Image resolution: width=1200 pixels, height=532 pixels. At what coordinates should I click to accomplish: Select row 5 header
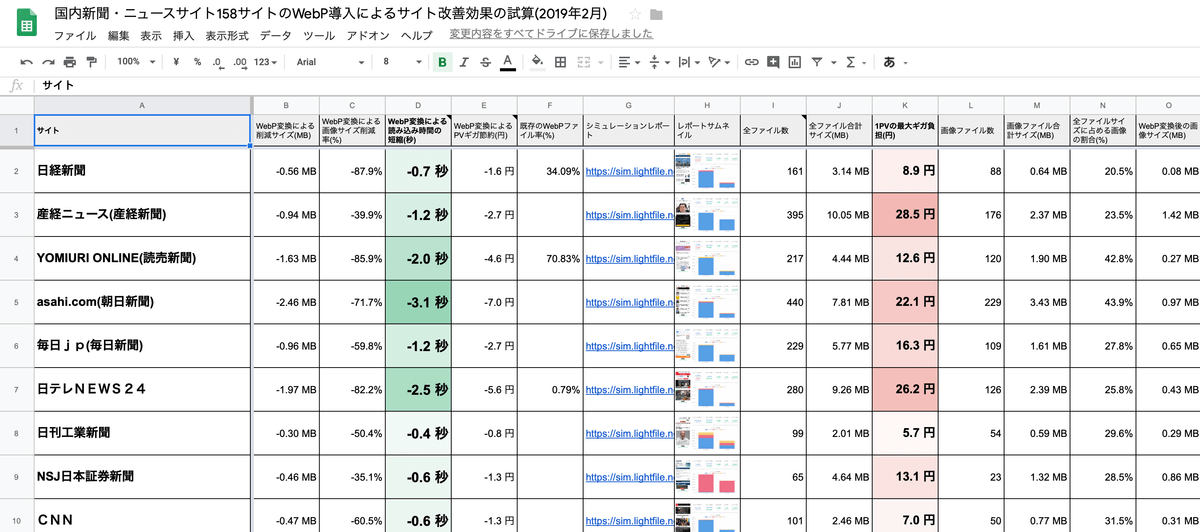pos(16,302)
